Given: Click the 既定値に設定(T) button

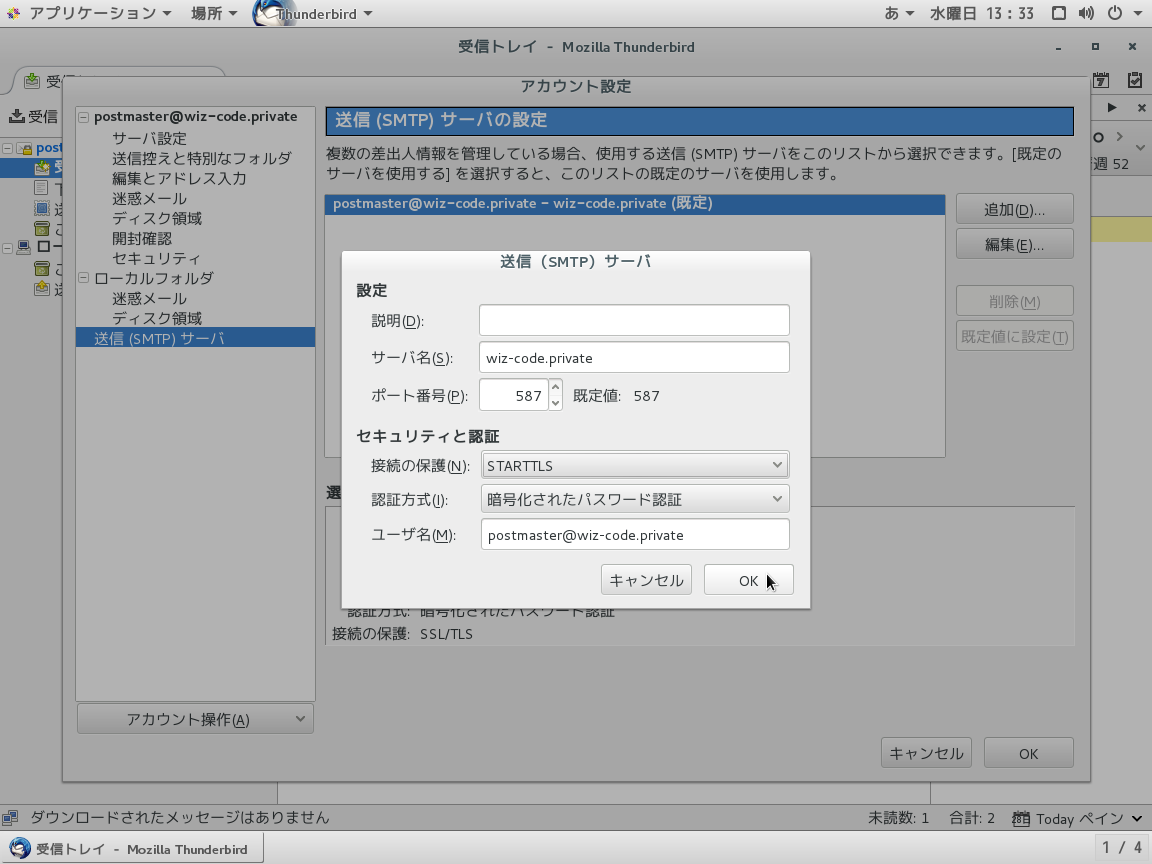Looking at the screenshot, I should [x=1015, y=336].
